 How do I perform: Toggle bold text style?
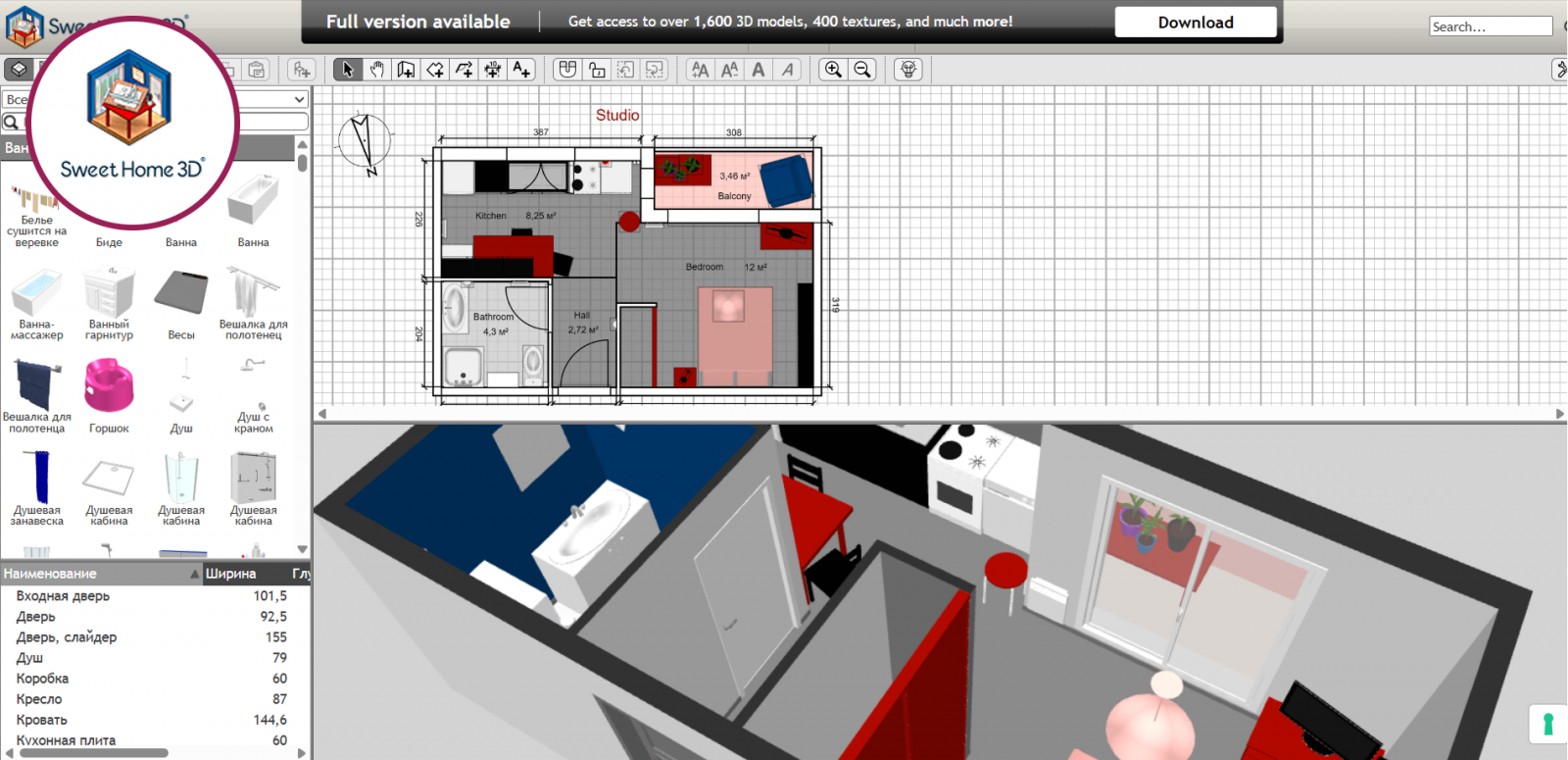point(759,70)
